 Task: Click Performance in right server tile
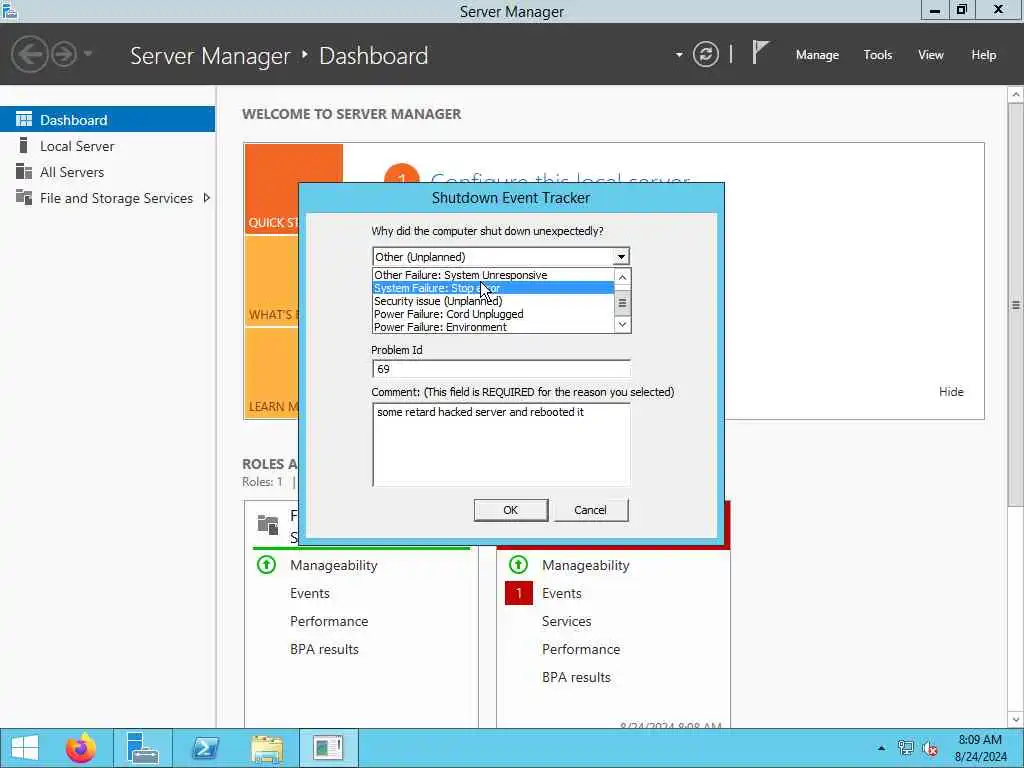581,649
